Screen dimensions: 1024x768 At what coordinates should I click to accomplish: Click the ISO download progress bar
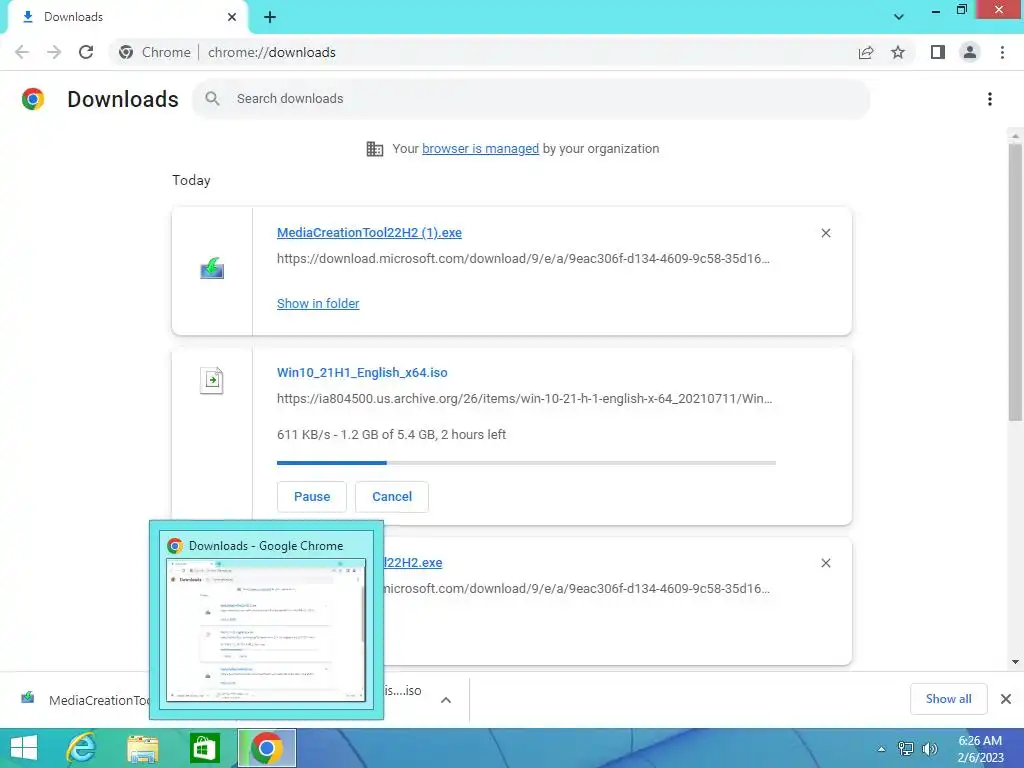click(526, 462)
